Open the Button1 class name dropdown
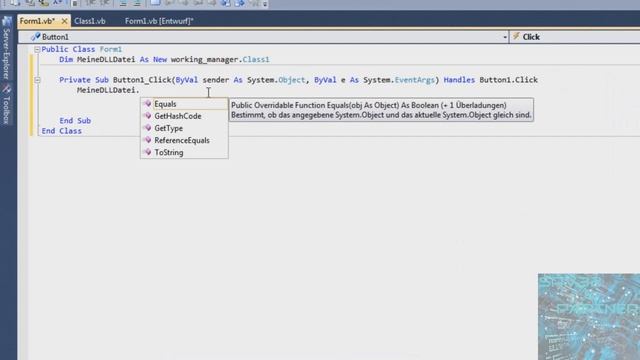Screen dimensions: 640x360 pos(263,37)
